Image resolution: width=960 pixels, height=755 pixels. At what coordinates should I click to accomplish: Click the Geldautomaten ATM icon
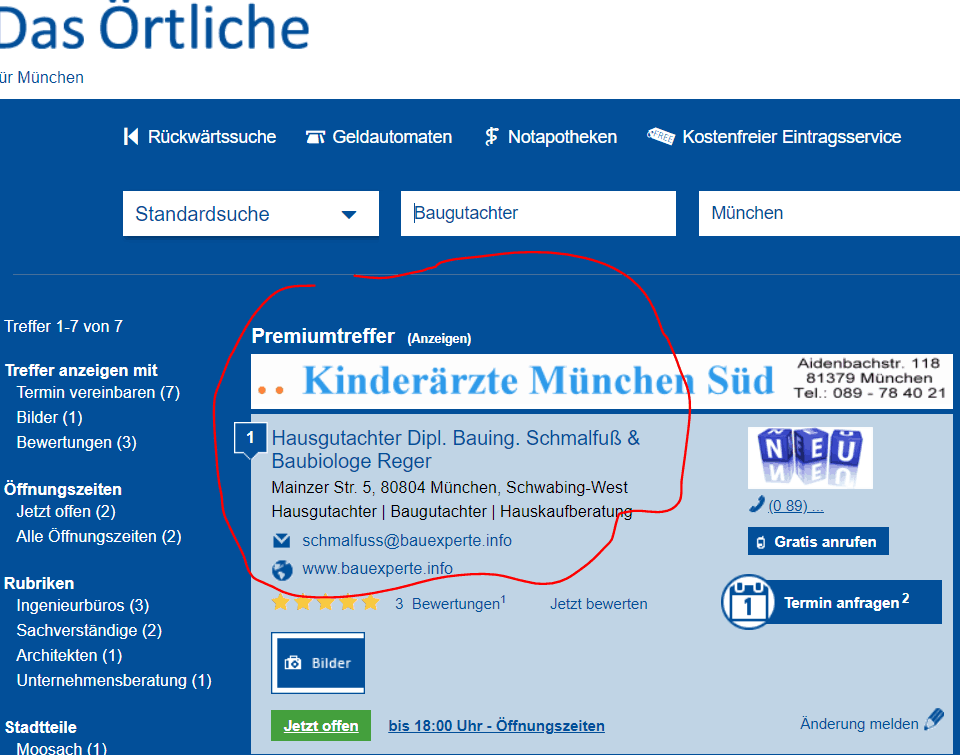(315, 137)
